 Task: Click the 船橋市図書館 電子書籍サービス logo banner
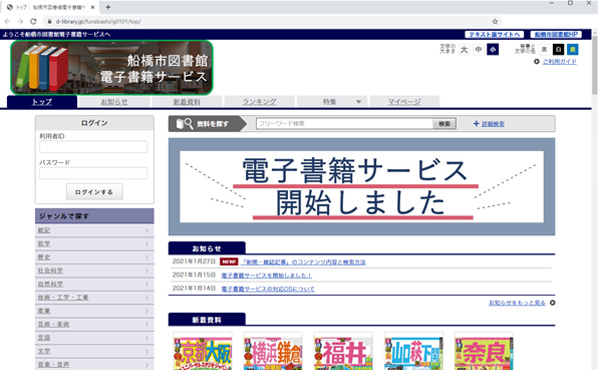[112, 68]
